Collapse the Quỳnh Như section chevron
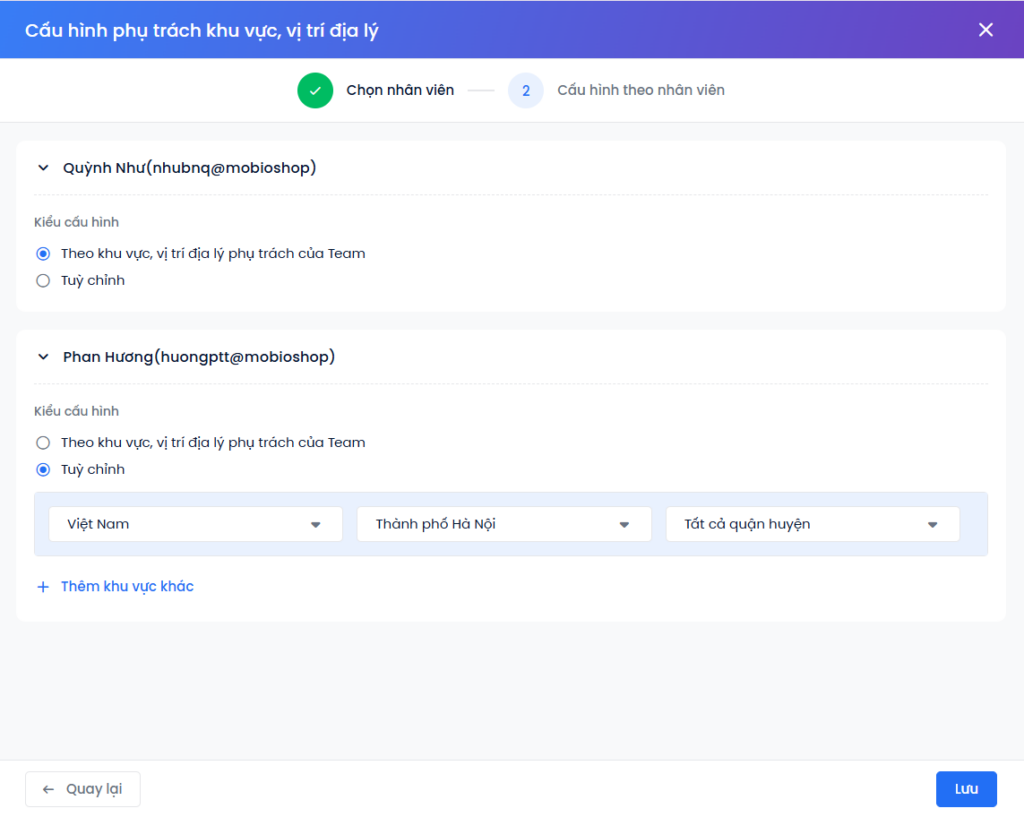1024x817 pixels. [43, 168]
